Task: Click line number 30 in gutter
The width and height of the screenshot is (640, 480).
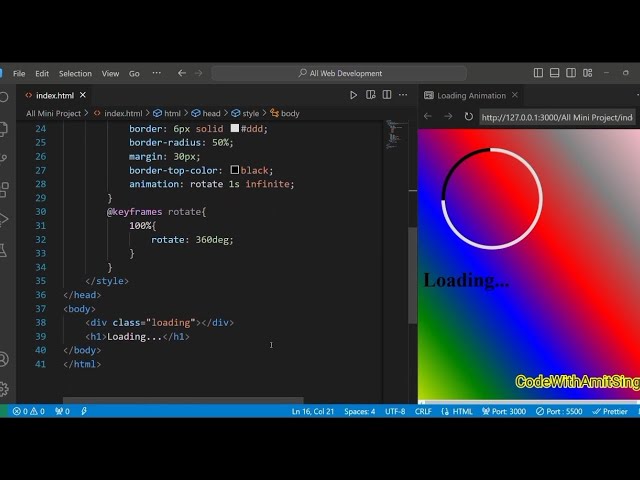Action: tap(40, 211)
